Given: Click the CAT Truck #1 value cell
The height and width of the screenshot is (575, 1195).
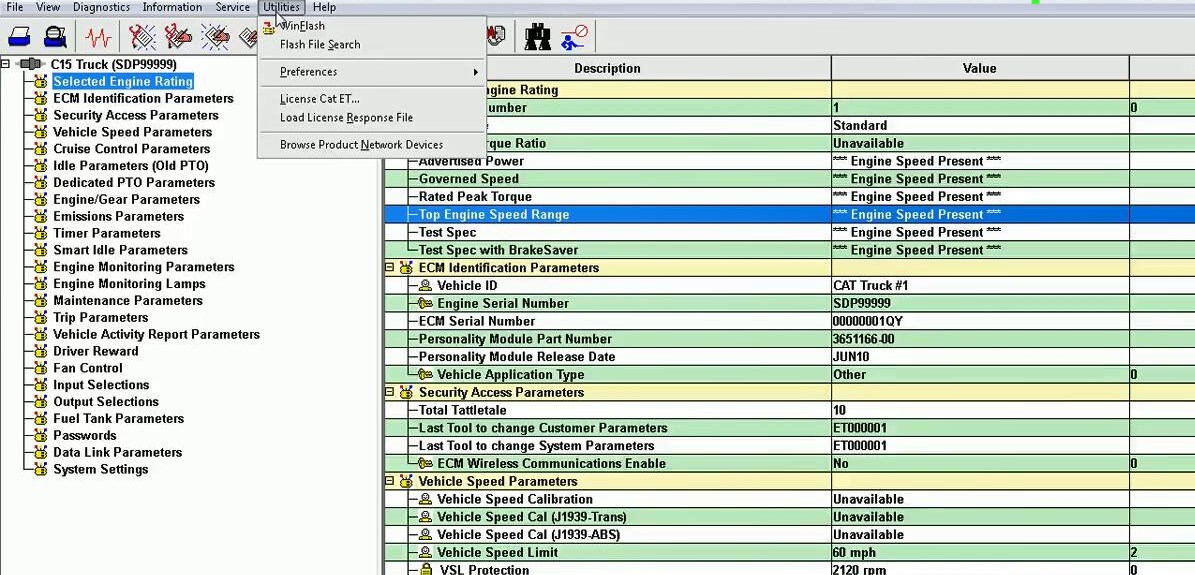Looking at the screenshot, I should [979, 286].
